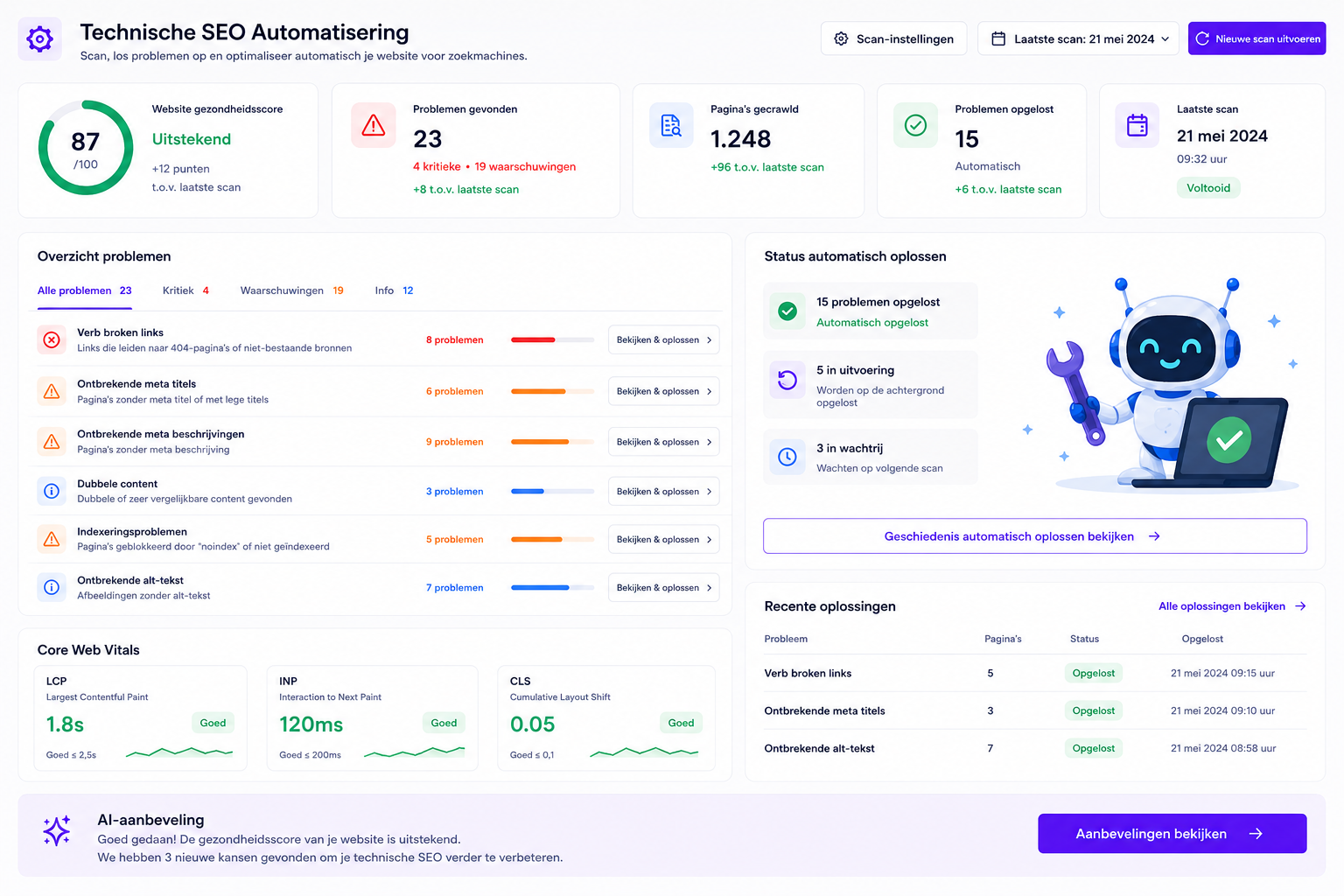Click the rotating arrow icon for 5 in uitvoering
This screenshot has height=896, width=1344.
click(x=787, y=380)
